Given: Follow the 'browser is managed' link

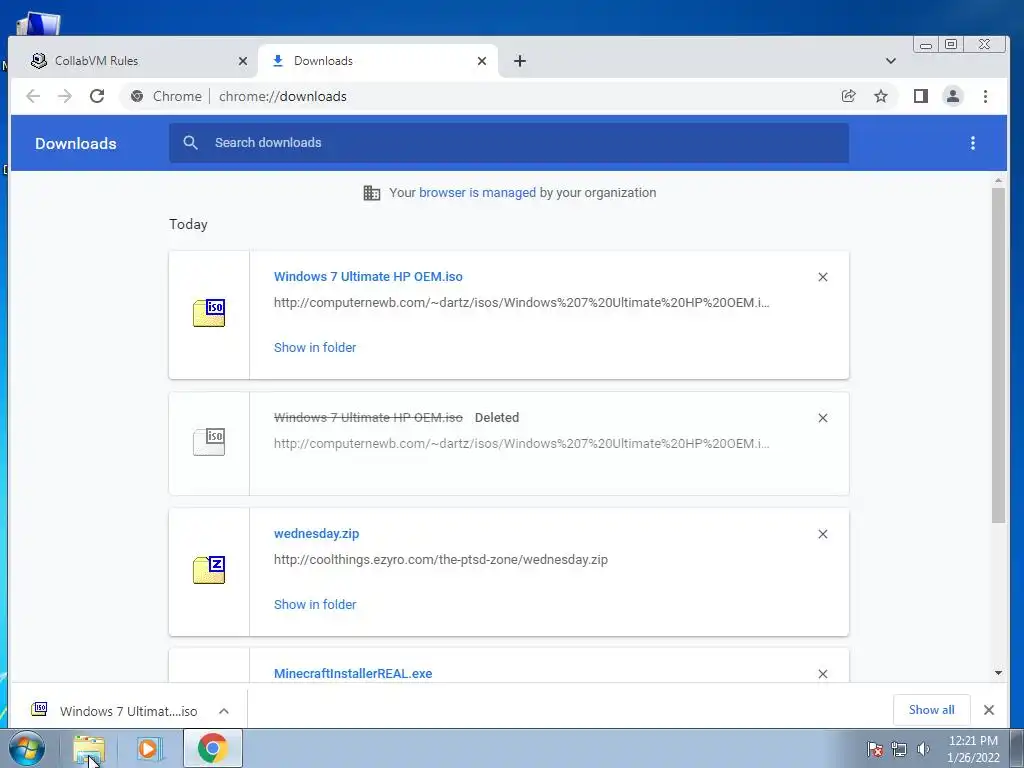Looking at the screenshot, I should 477,193.
